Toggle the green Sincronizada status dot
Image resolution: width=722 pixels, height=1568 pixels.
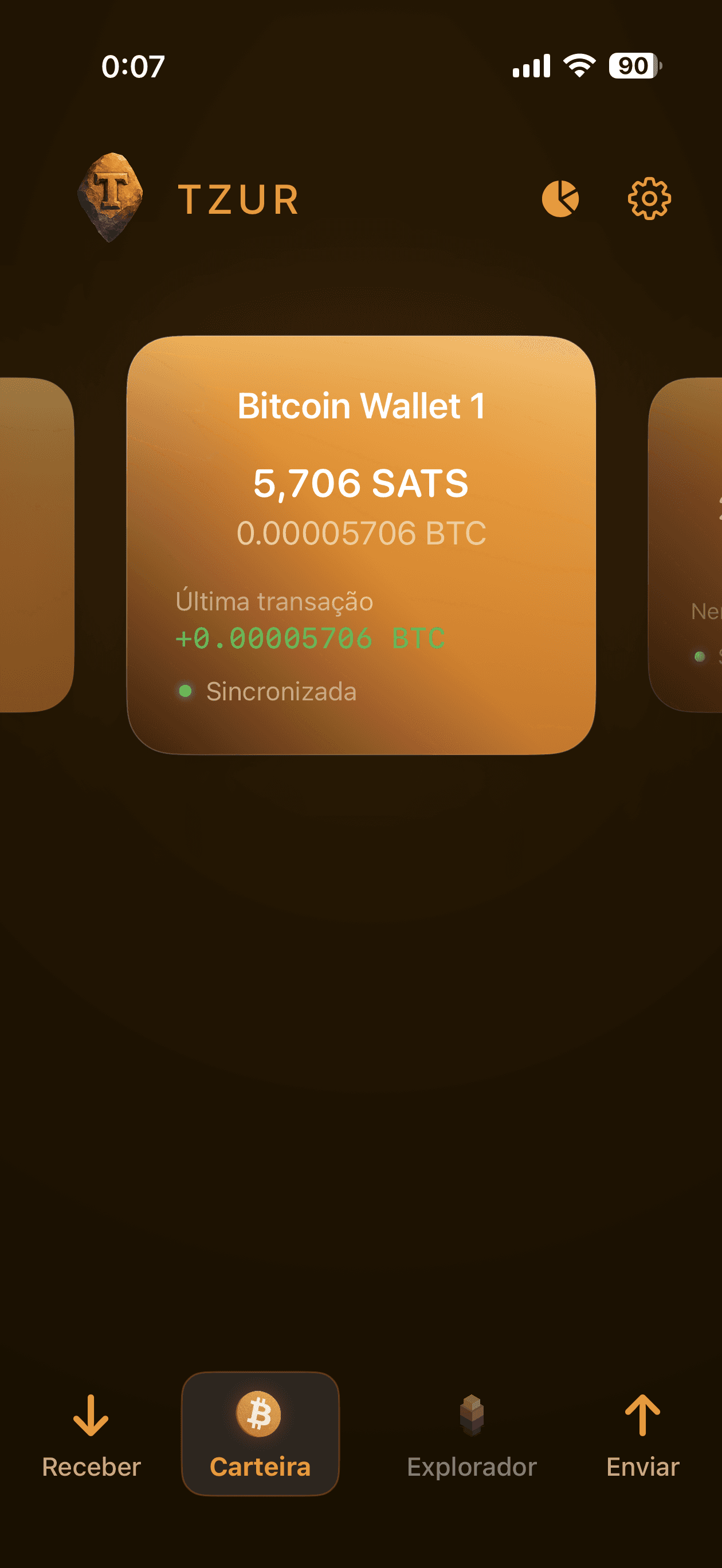click(187, 692)
